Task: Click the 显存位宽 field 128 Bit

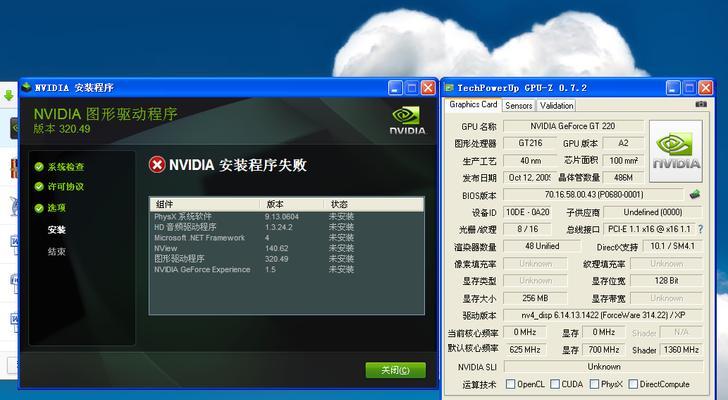Action: (666, 281)
